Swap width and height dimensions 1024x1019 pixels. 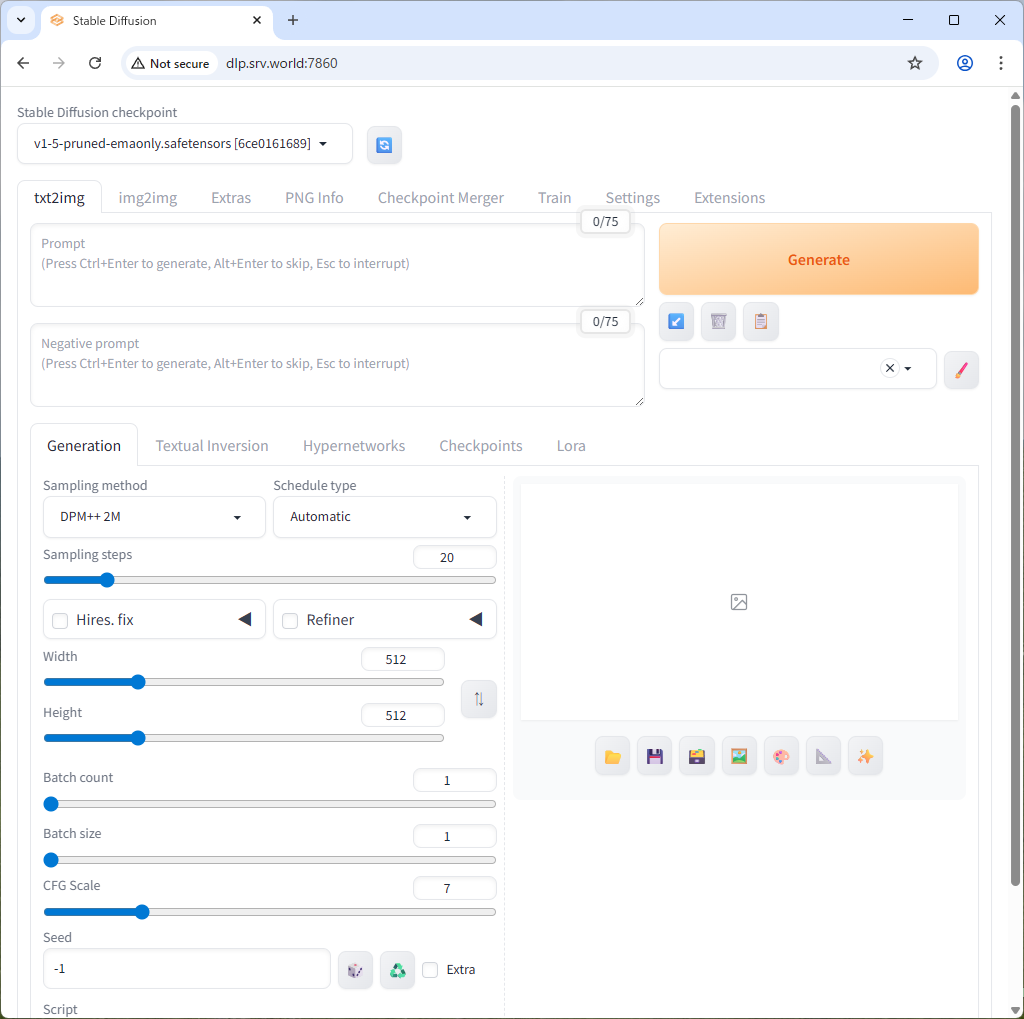tap(478, 699)
